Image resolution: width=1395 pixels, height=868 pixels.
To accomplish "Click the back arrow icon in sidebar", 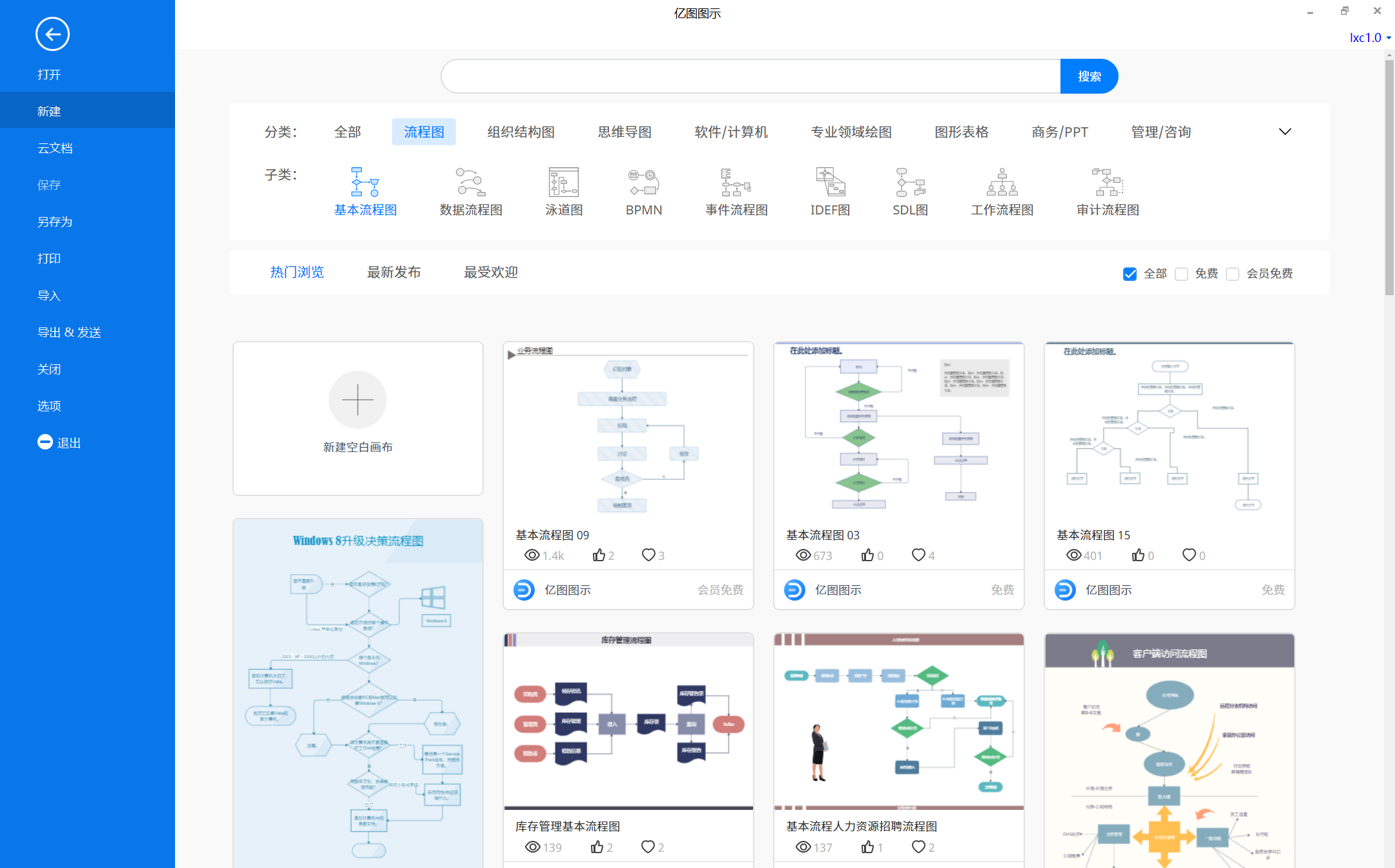I will tap(52, 34).
